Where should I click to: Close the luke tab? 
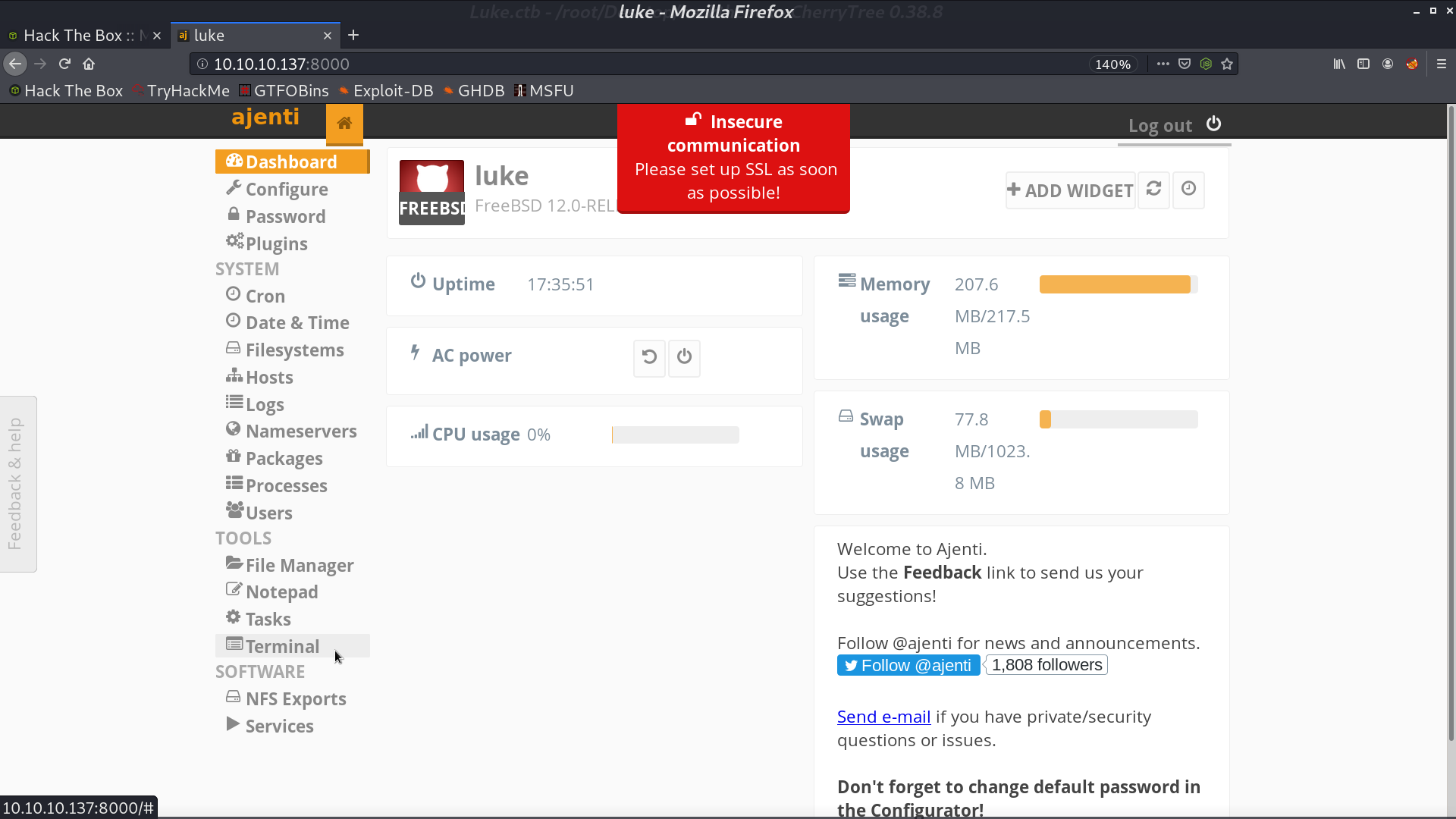click(x=328, y=36)
